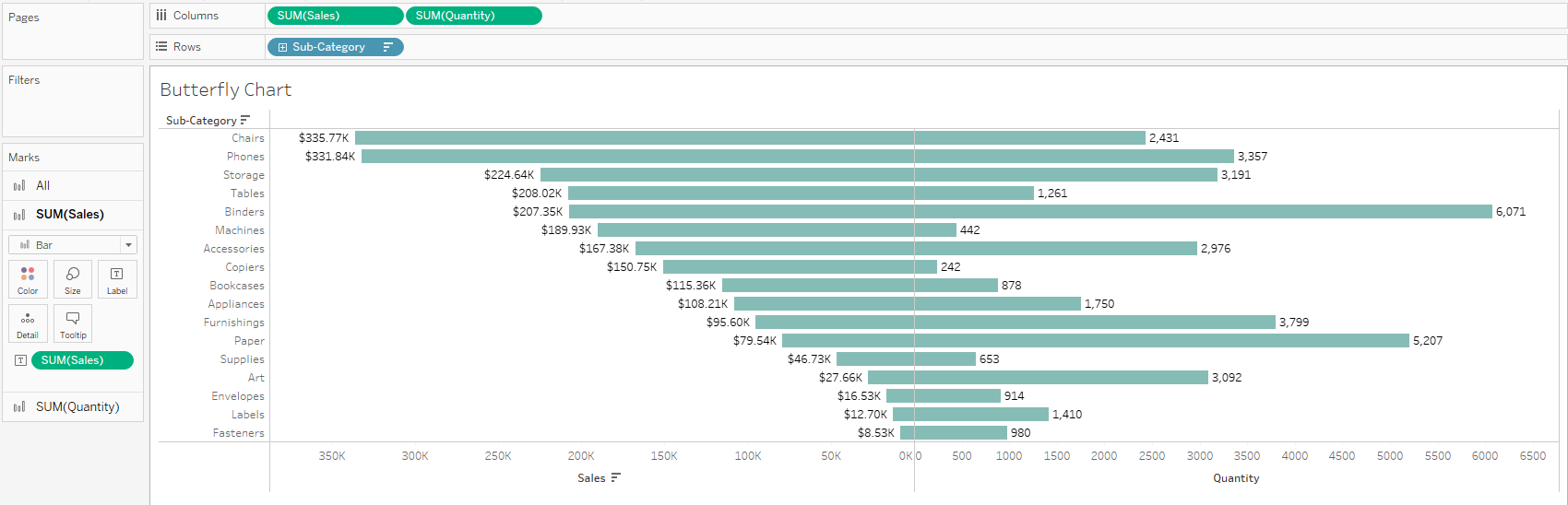Select the Chairs row header
The width and height of the screenshot is (1568, 505).
[247, 138]
